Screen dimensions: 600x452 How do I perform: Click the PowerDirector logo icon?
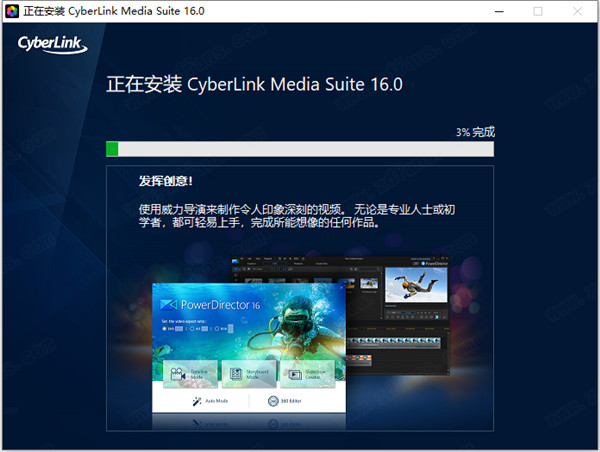pos(168,305)
